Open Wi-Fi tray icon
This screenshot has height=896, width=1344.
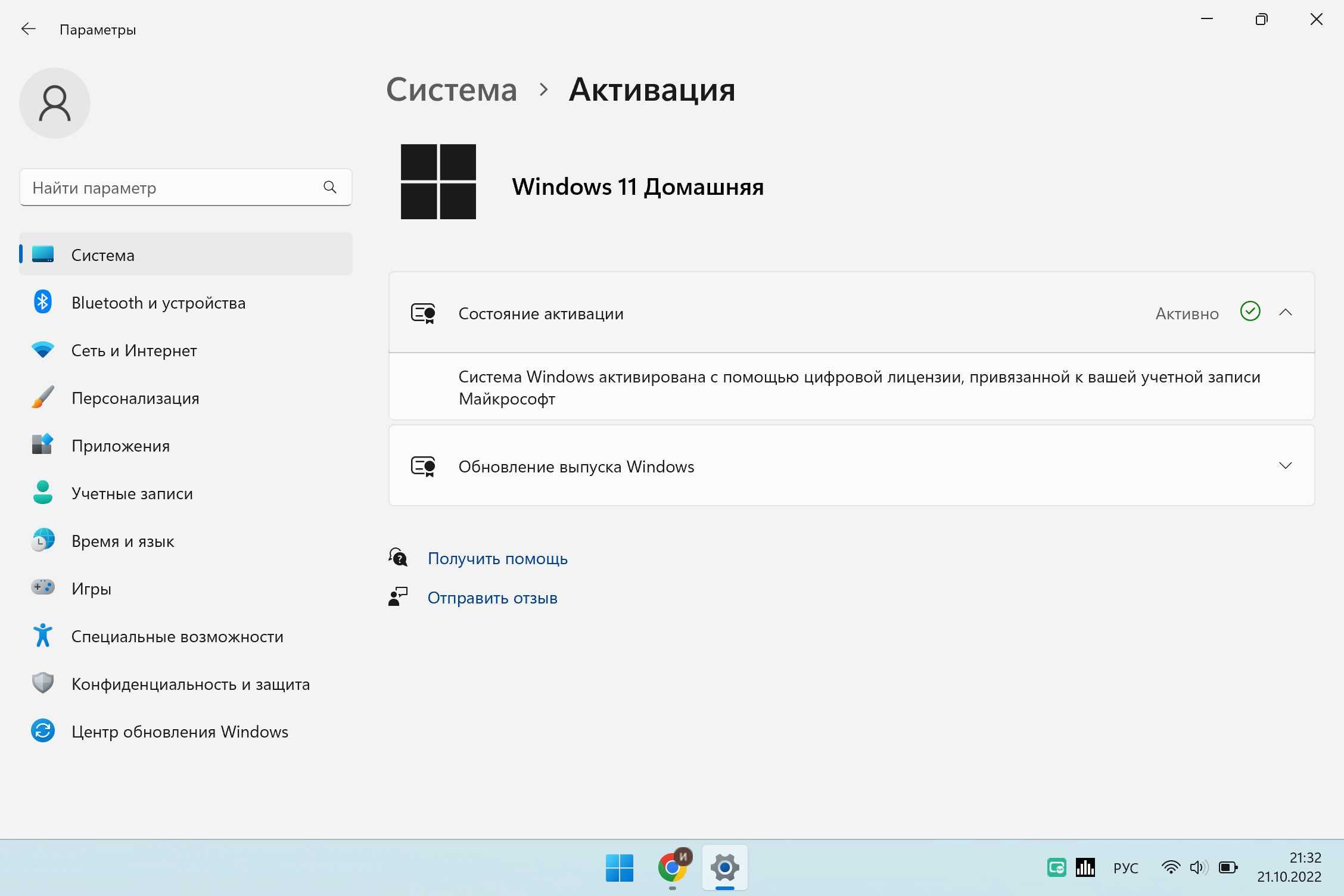[1171, 867]
